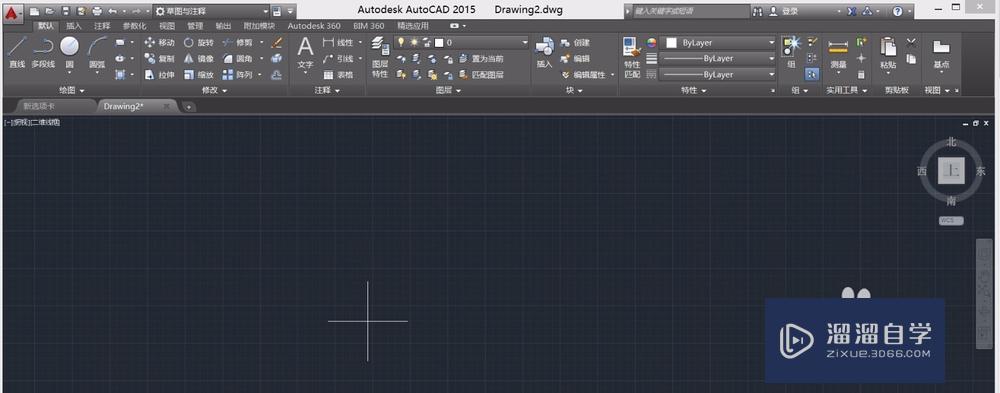Switch to the Insert (插入) ribbon tab
The width and height of the screenshot is (1000, 393).
[x=74, y=26]
